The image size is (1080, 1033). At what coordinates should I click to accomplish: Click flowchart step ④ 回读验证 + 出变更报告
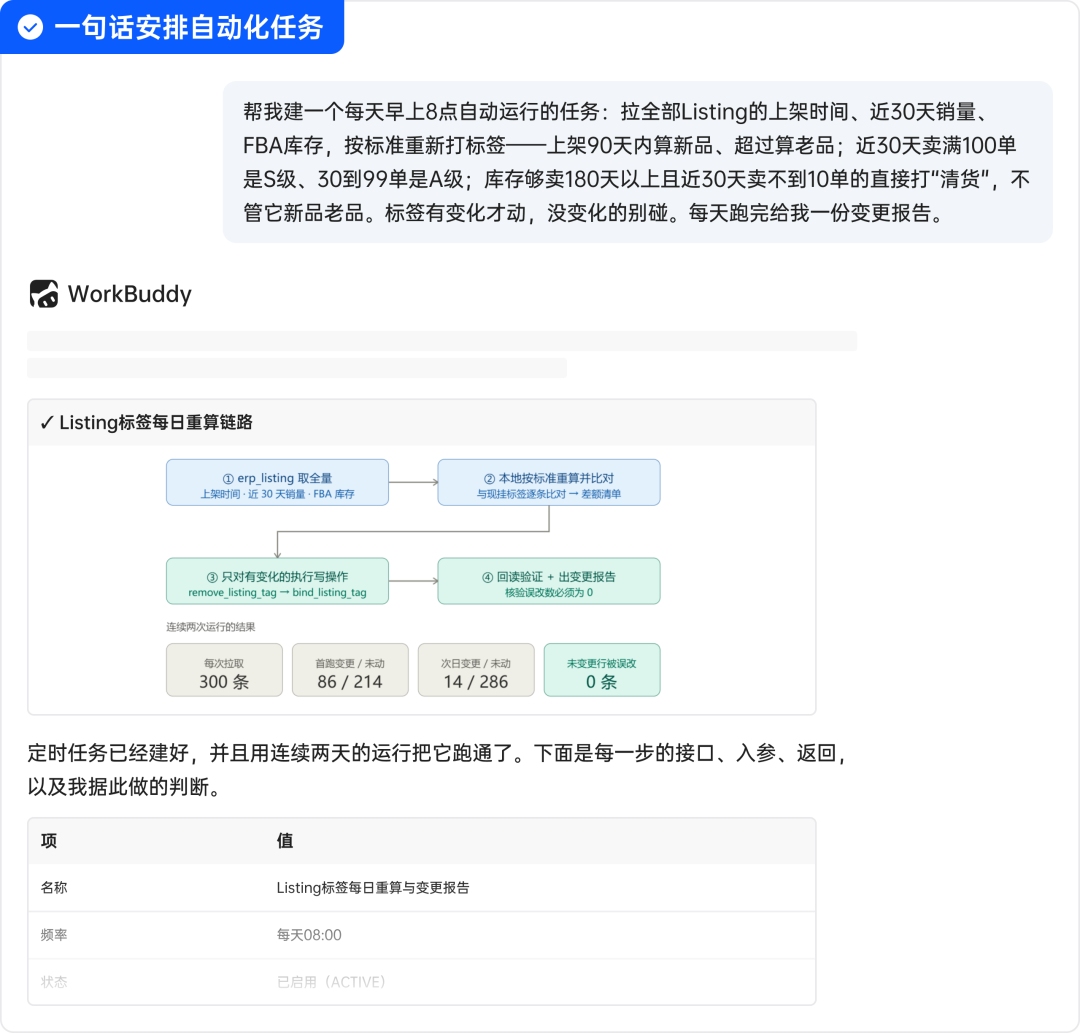pos(549,581)
